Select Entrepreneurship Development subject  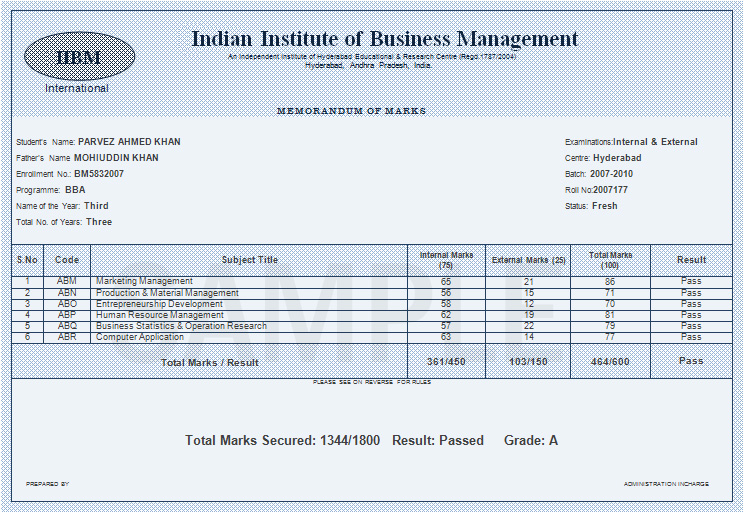pos(159,304)
